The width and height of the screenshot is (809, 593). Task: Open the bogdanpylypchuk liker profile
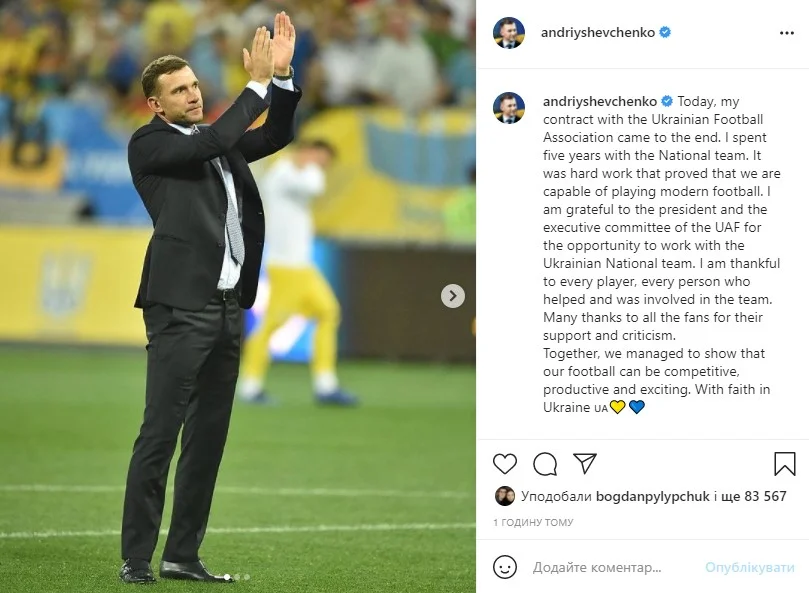pyautogui.click(x=653, y=496)
